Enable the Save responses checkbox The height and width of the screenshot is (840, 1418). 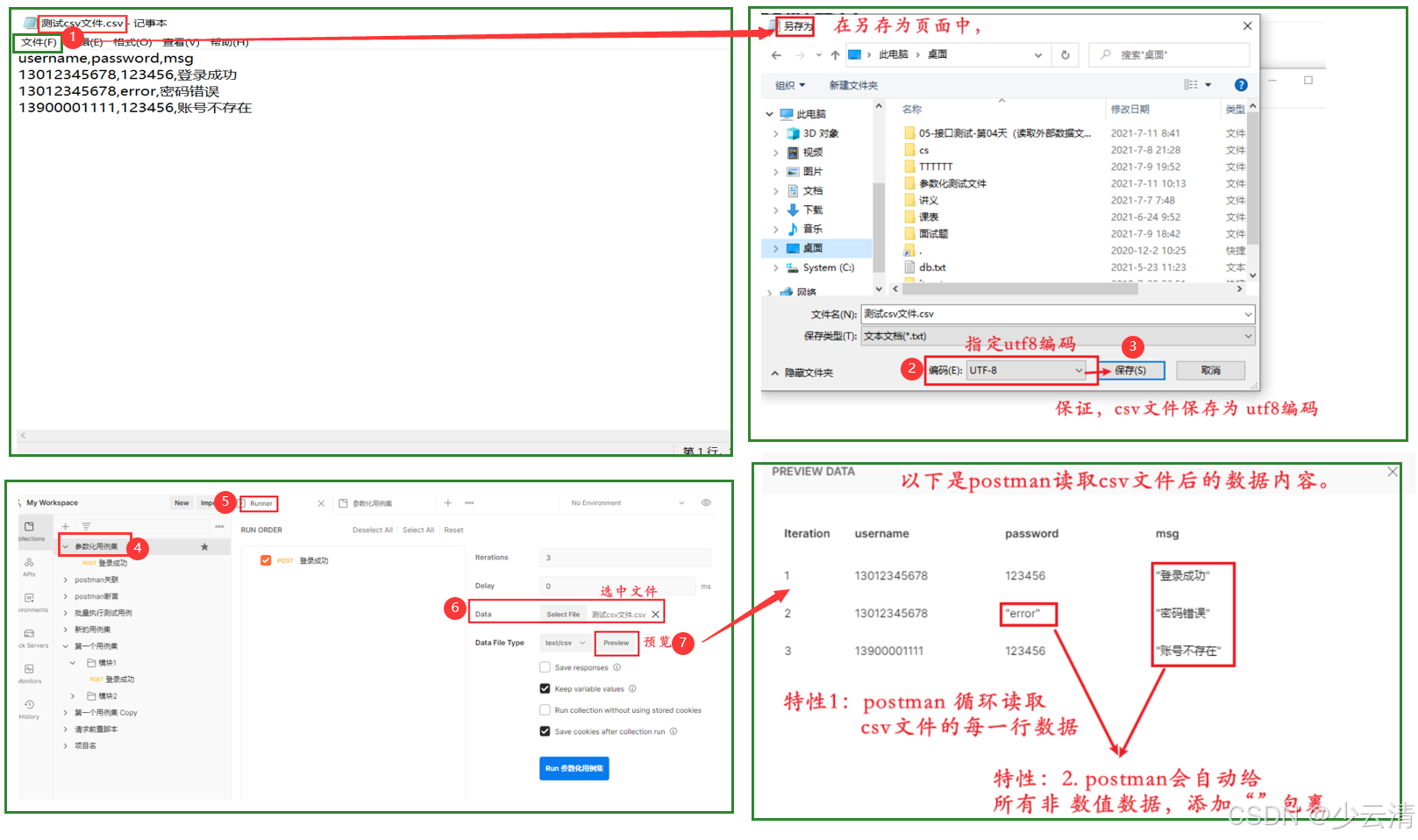coord(545,667)
